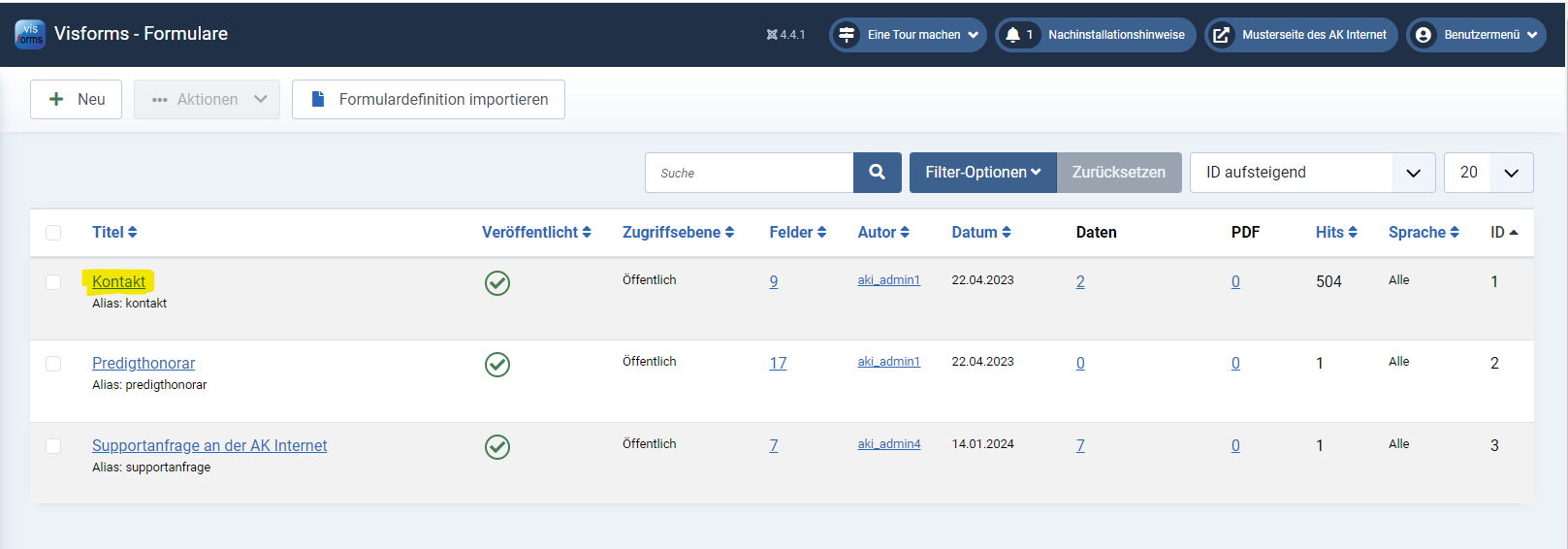
Task: Click the magnifier search button
Action: click(877, 173)
